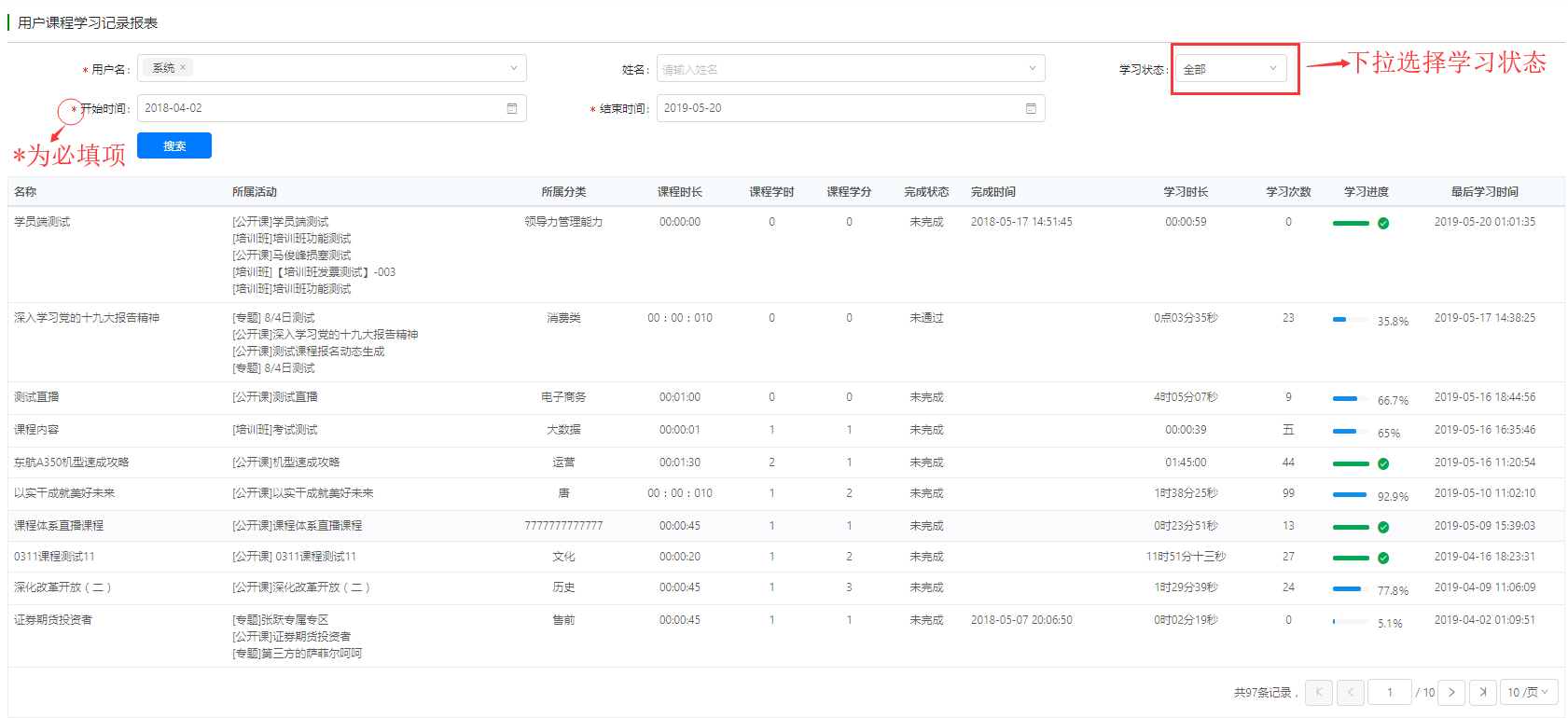Jump to last page pagination icon
Image resolution: width=1568 pixels, height=718 pixels.
1483,692
